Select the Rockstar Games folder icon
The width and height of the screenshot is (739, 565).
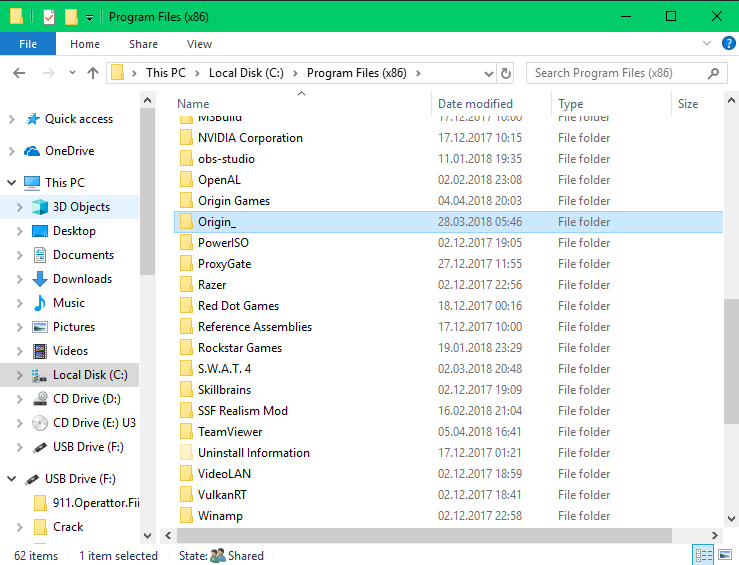tap(186, 348)
